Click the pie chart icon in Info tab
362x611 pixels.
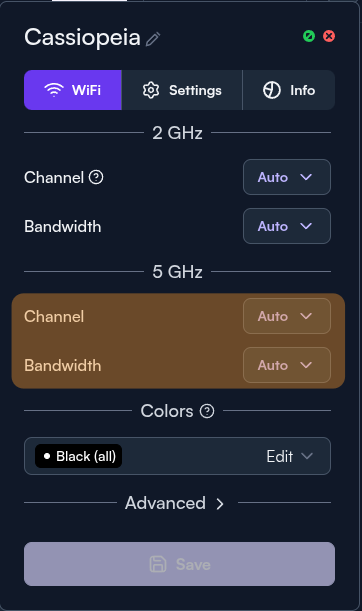coord(272,90)
